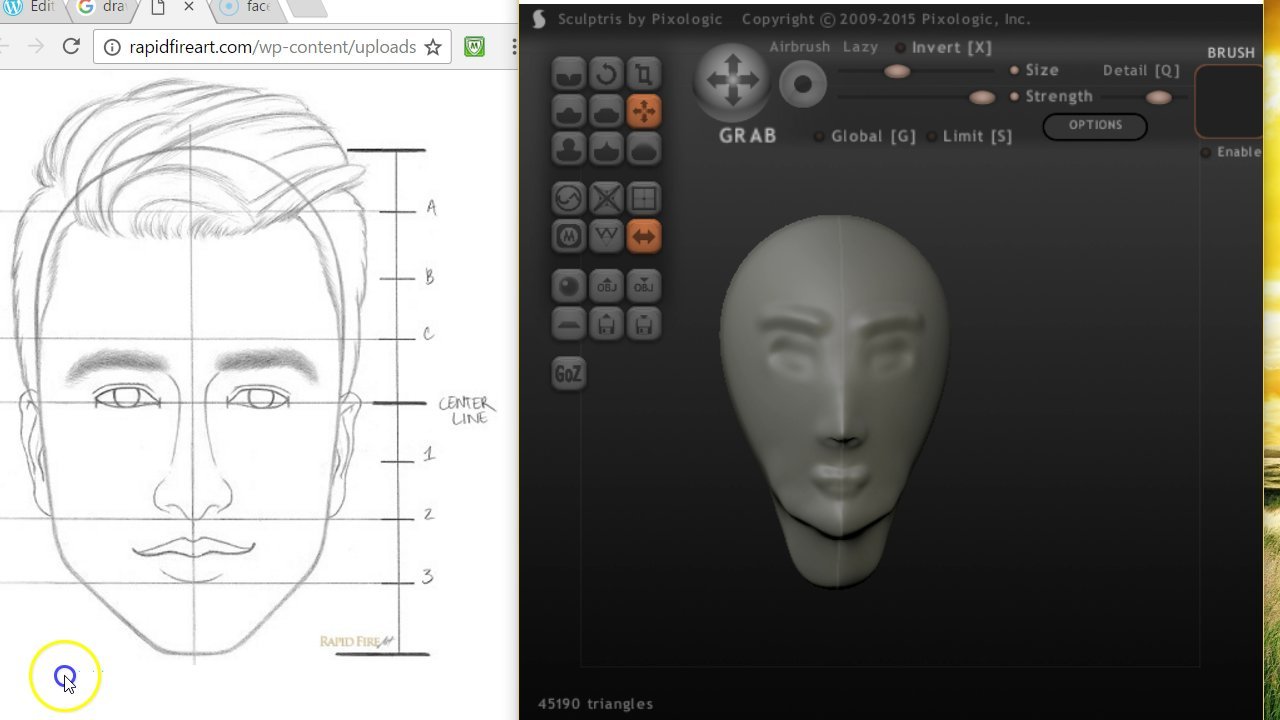Select the Smooth tool
The width and height of the screenshot is (1280, 720).
pyautogui.click(x=644, y=148)
